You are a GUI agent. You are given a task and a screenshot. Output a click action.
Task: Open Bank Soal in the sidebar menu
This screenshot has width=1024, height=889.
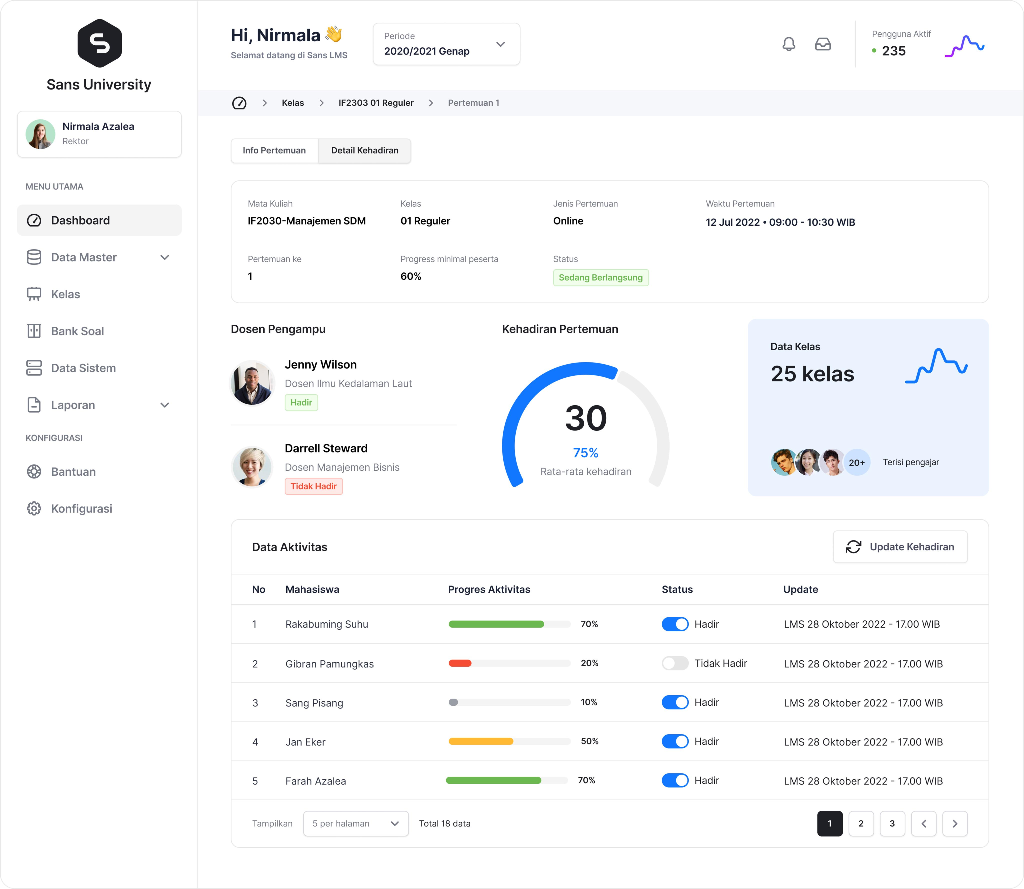tap(99, 331)
